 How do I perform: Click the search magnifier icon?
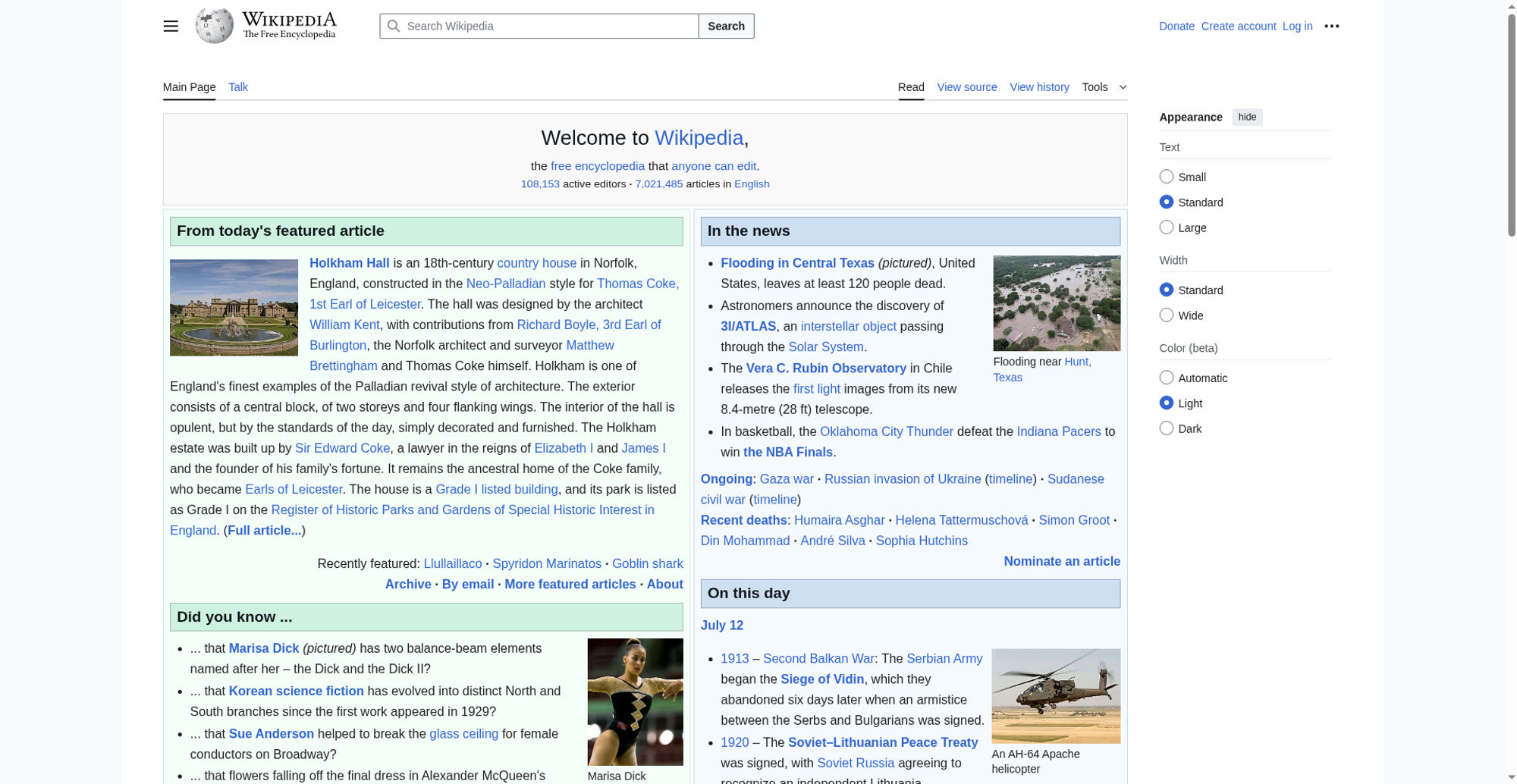pyautogui.click(x=394, y=26)
